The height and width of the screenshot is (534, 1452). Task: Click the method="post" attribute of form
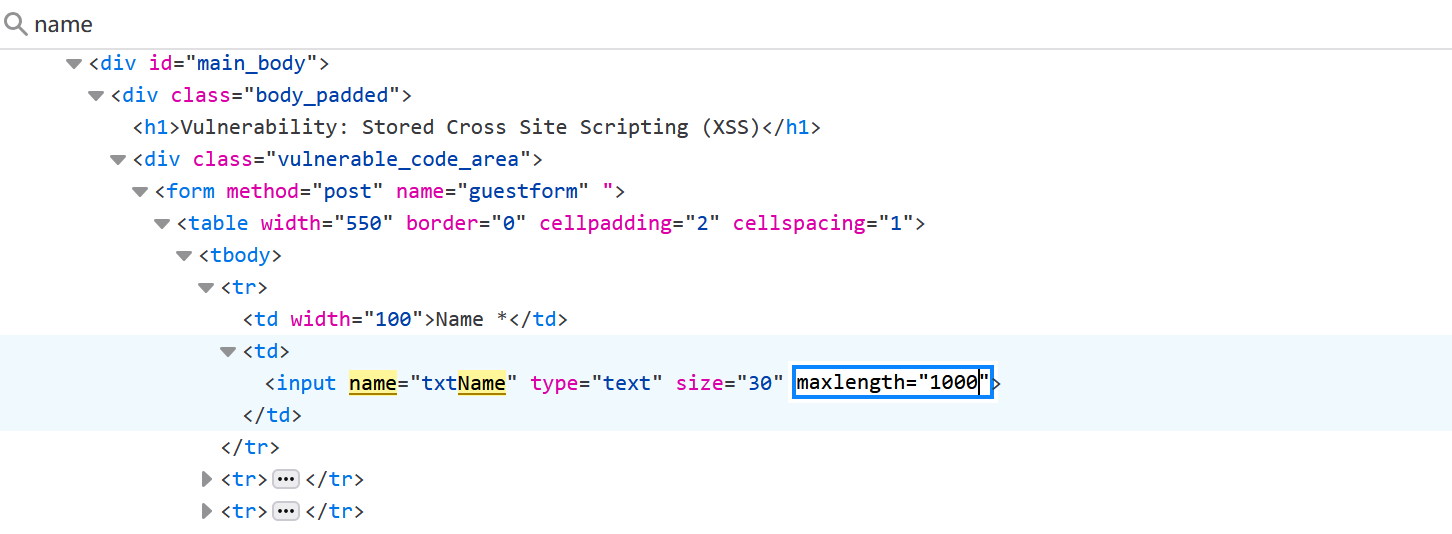coord(305,191)
